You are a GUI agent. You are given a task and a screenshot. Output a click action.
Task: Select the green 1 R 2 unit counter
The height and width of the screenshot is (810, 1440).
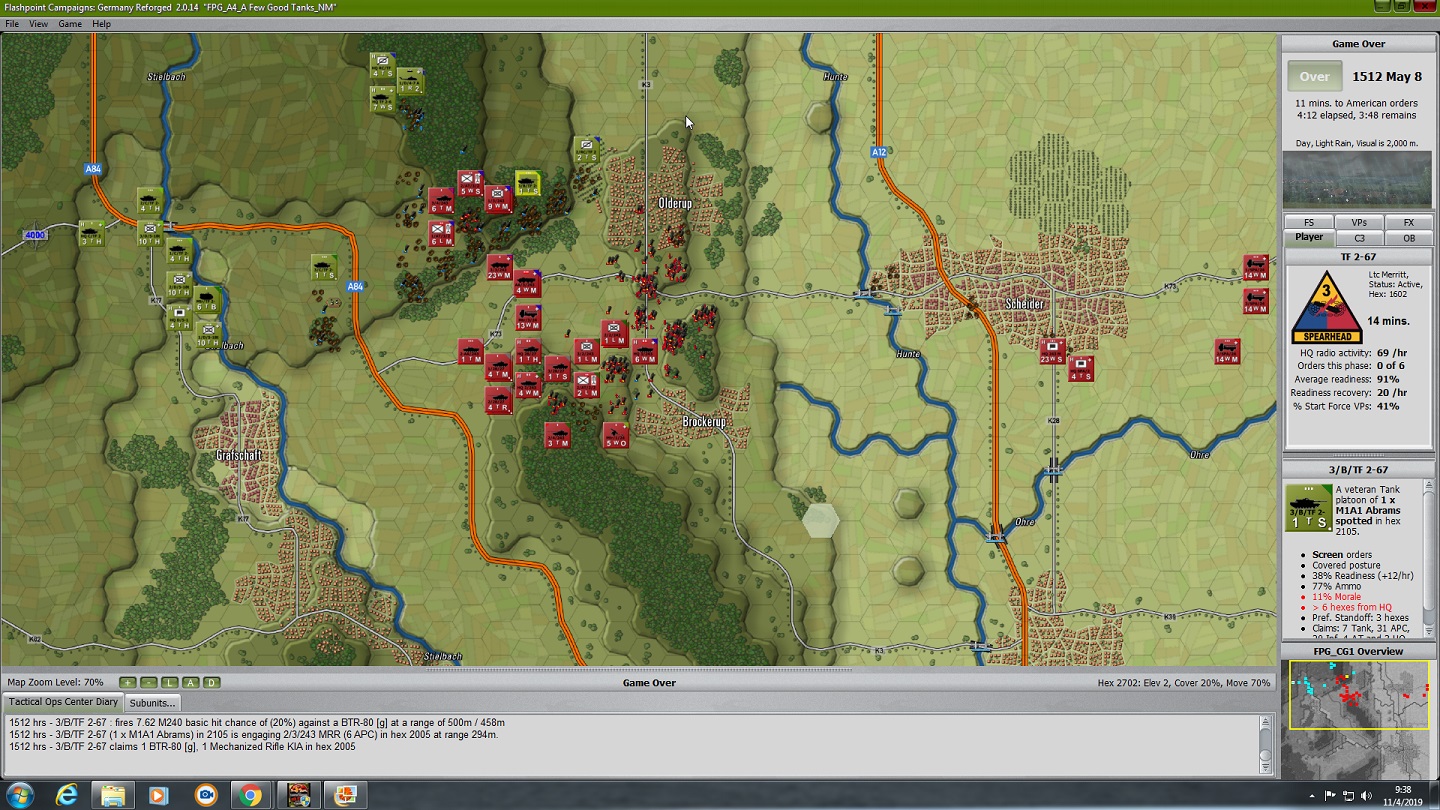tap(410, 82)
